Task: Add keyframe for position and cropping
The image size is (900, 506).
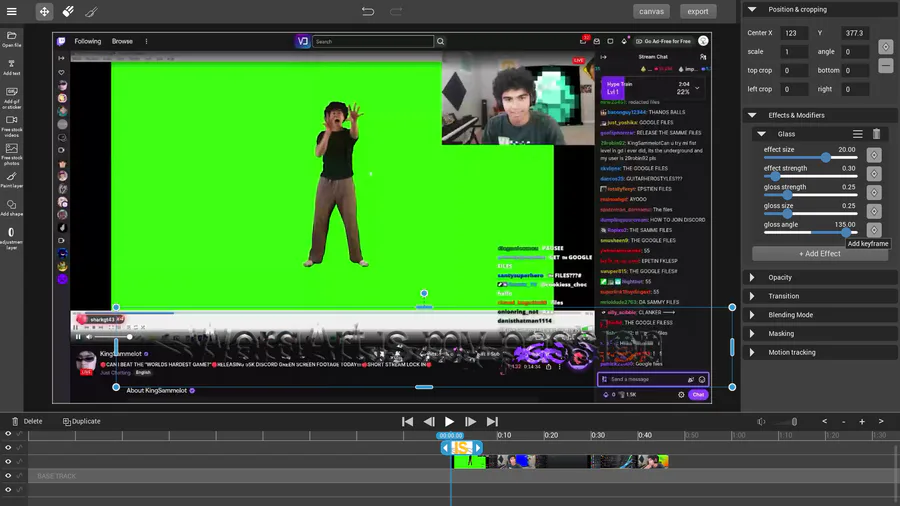Action: [x=886, y=47]
